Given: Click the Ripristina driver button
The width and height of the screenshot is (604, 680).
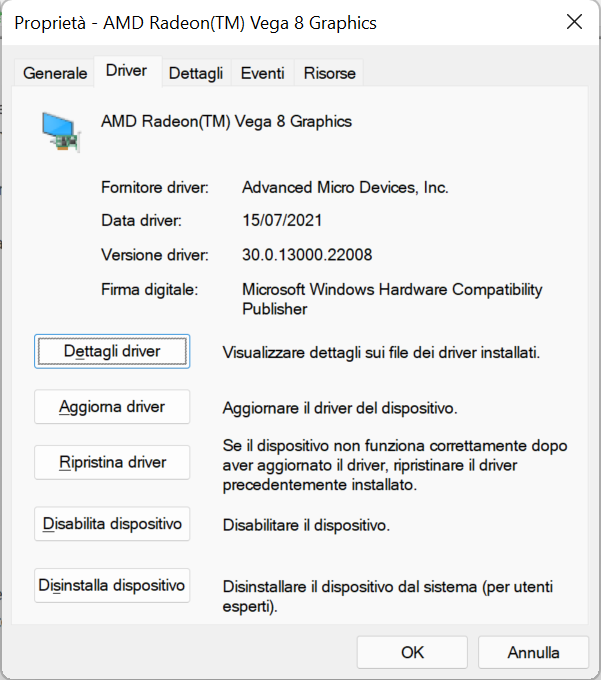Looking at the screenshot, I should [112, 462].
